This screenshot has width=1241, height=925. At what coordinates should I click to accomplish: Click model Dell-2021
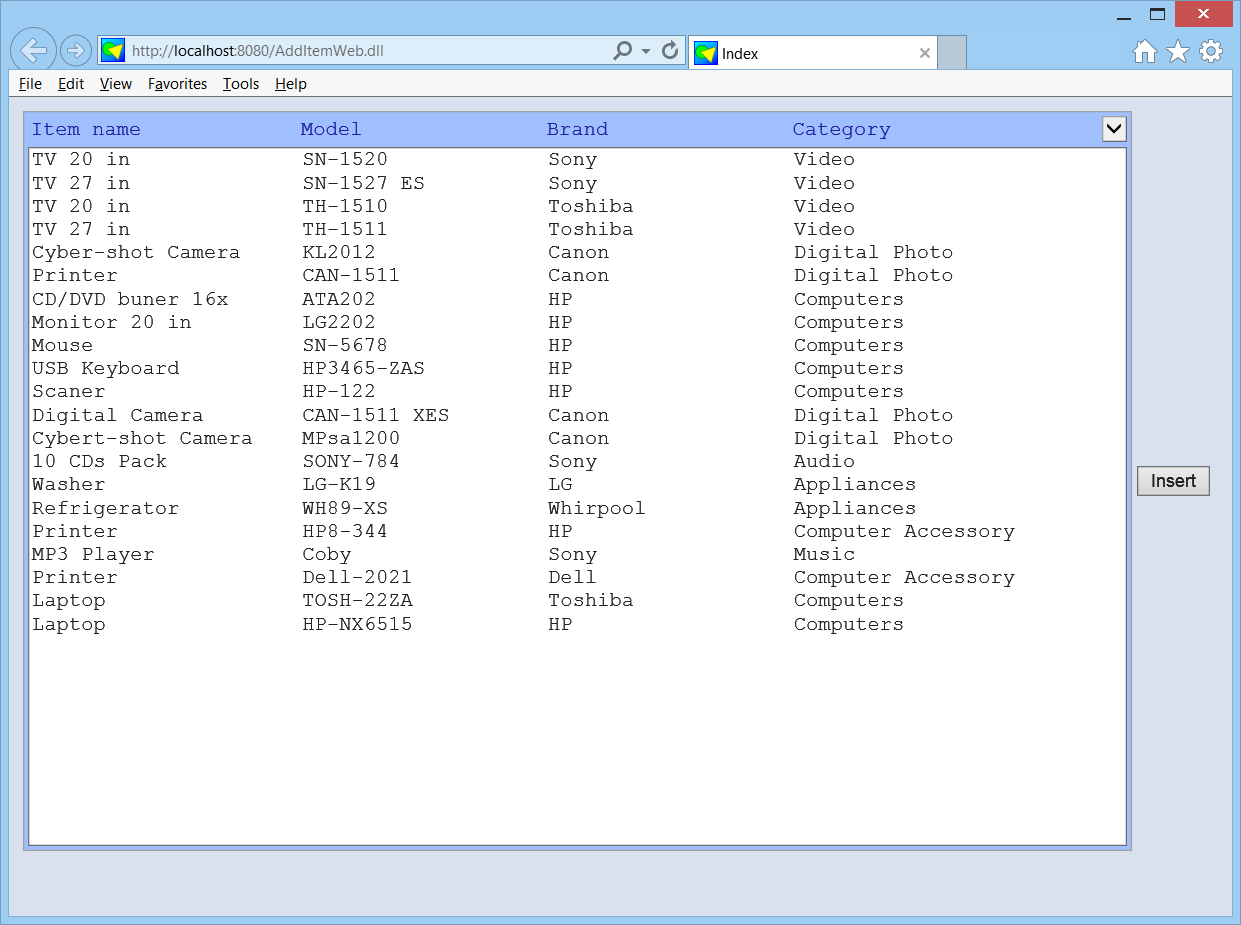pyautogui.click(x=357, y=577)
